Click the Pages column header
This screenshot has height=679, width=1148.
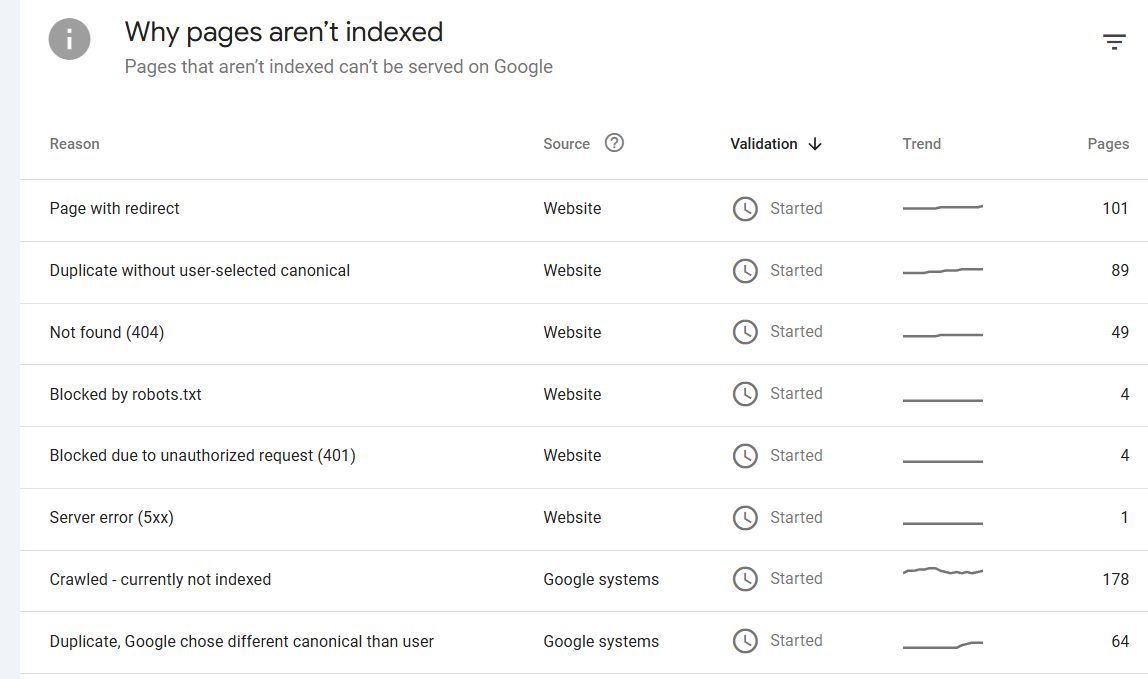click(x=1108, y=144)
